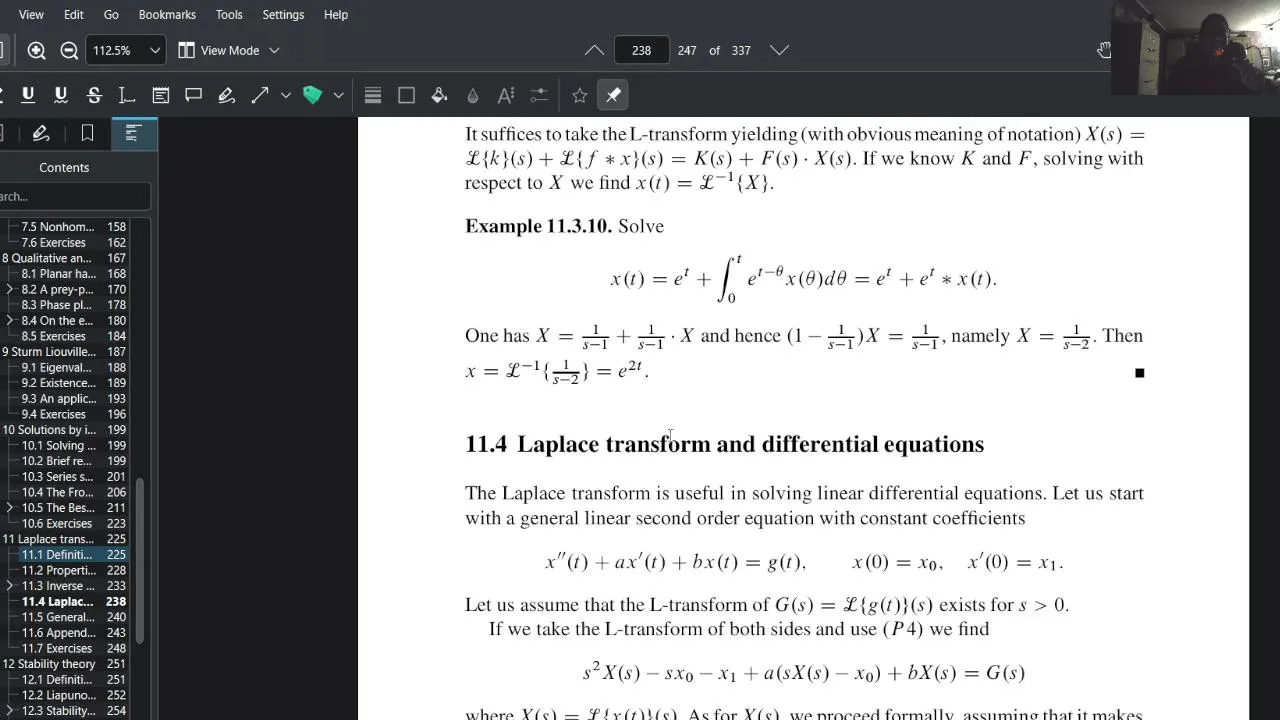Screen dimensions: 1280x720
Task: Open the Go menu
Action: 111,15
